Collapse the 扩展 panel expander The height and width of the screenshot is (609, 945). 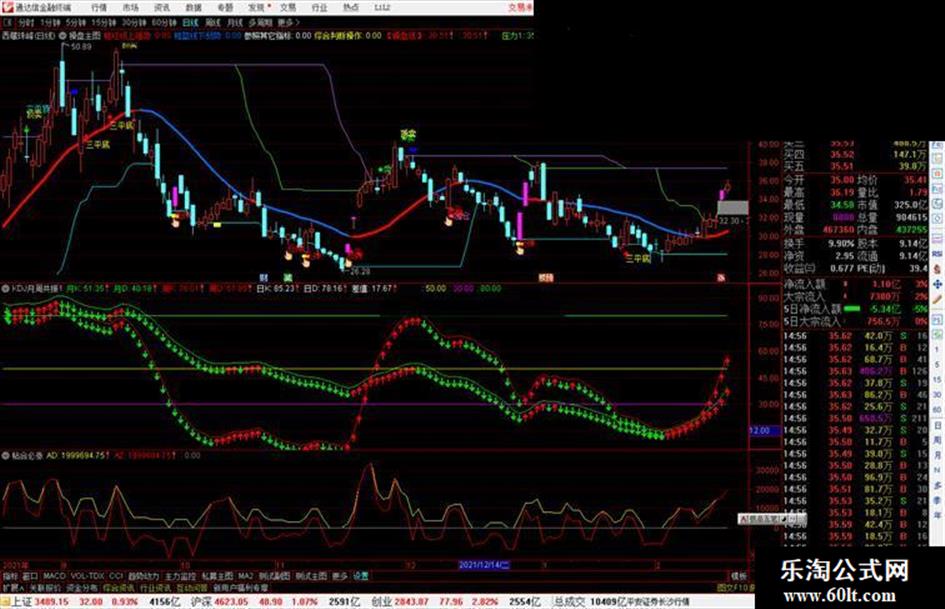coord(12,587)
